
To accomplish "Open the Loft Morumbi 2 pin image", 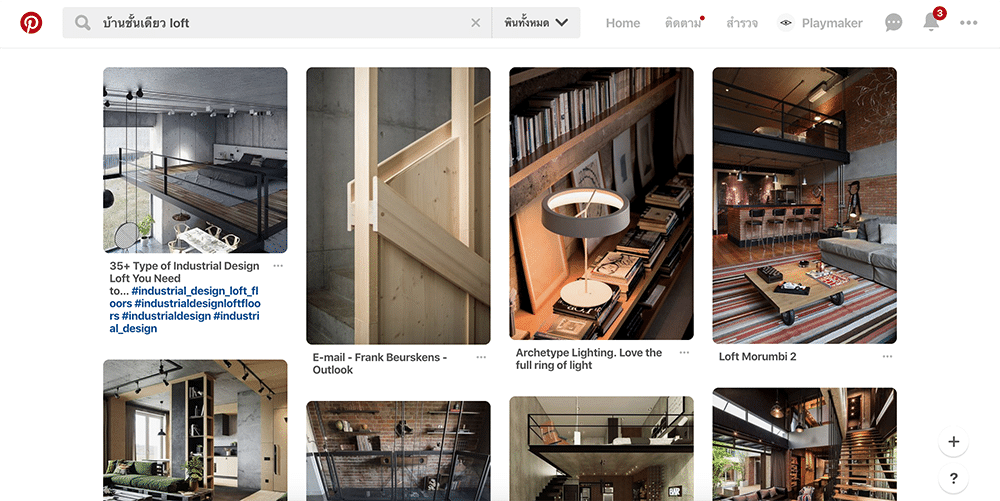I will click(x=804, y=205).
